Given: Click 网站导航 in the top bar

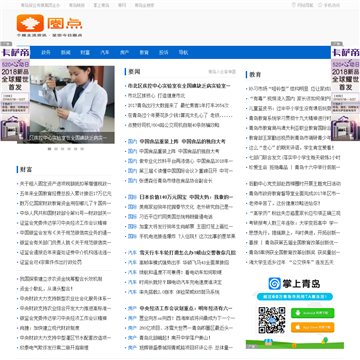Looking at the screenshot, I should pos(305,5).
